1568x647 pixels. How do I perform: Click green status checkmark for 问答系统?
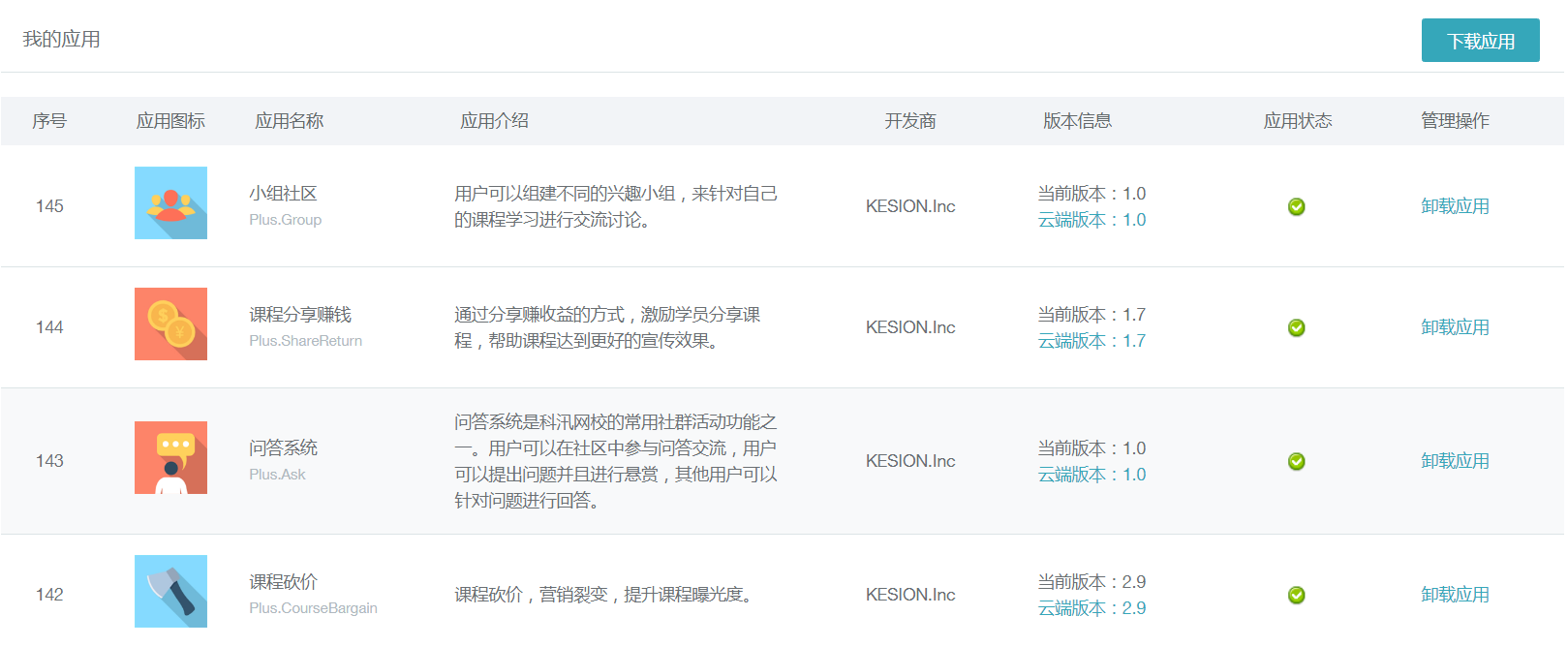pos(1297,461)
